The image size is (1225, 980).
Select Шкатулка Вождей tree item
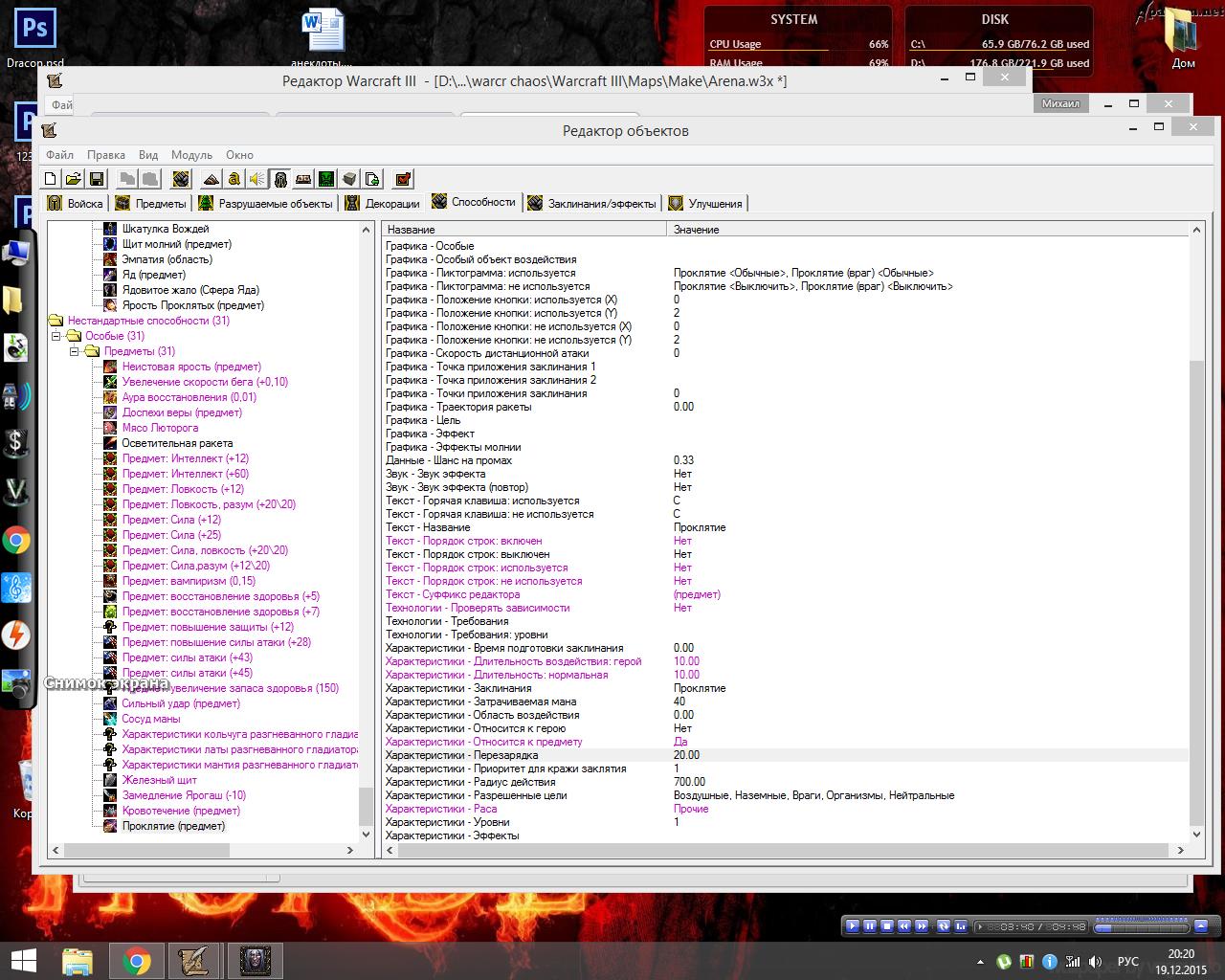pos(165,229)
